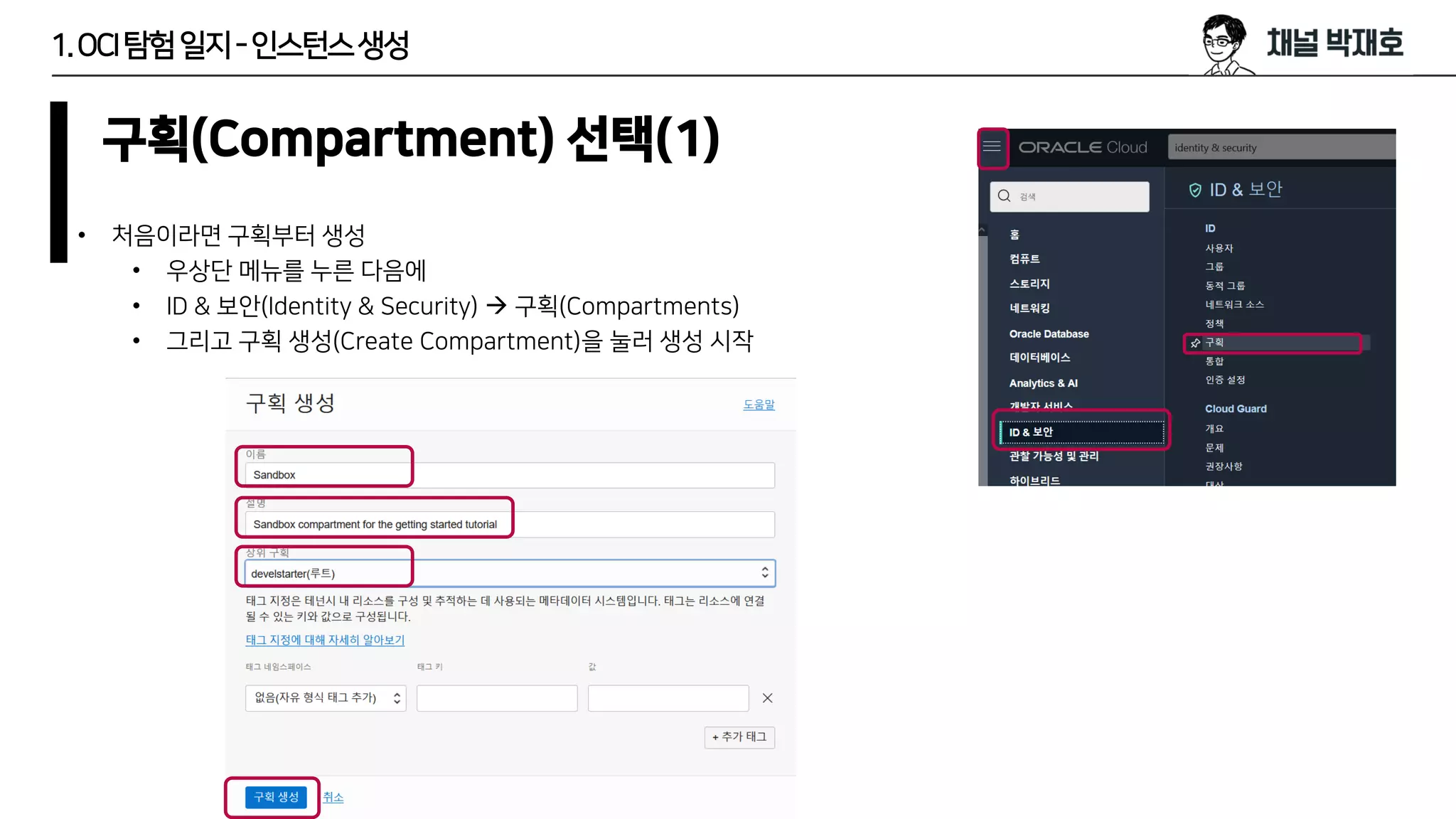Viewport: 1456px width, 819px height.
Task: Click the ORACLE Cloud logo
Action: pyautogui.click(x=1083, y=147)
